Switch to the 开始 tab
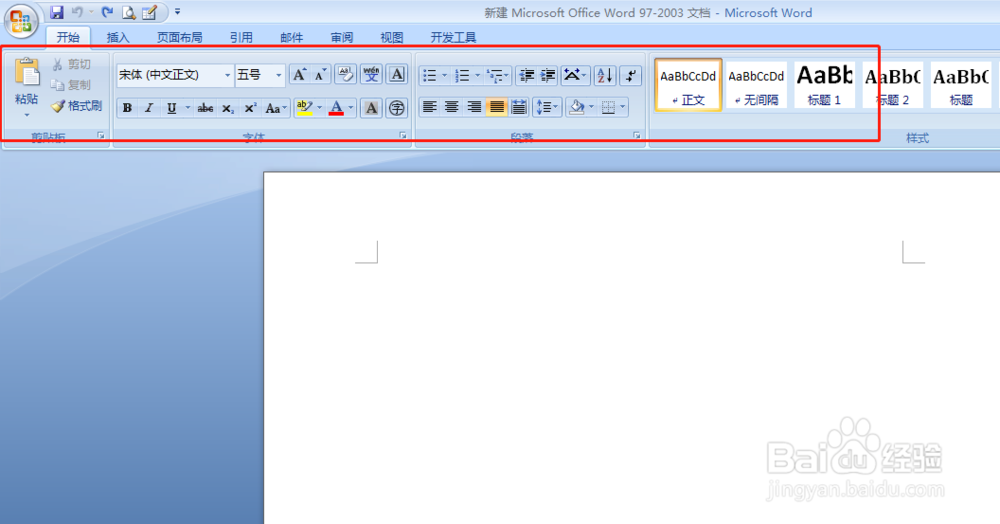The height and width of the screenshot is (524, 1000). [68, 38]
